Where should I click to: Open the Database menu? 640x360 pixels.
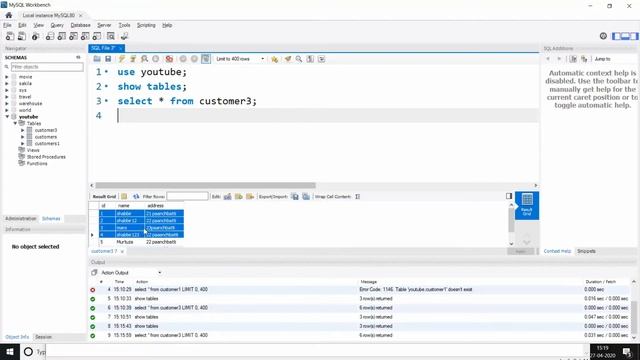click(80, 25)
